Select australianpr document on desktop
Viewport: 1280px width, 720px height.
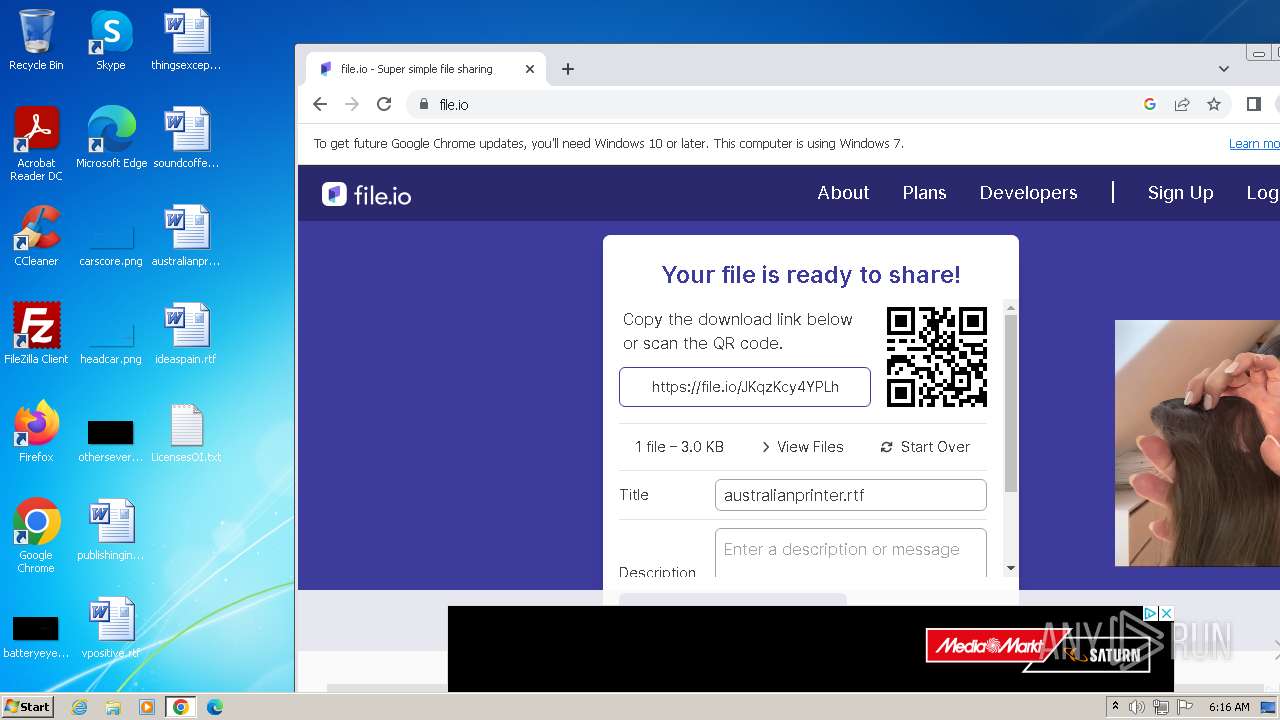point(186,236)
